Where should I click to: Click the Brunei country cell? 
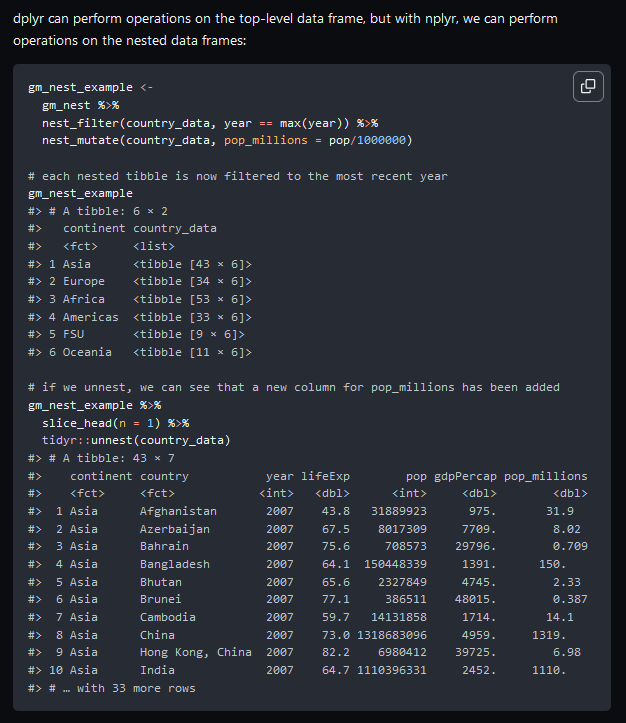pyautogui.click(x=161, y=599)
